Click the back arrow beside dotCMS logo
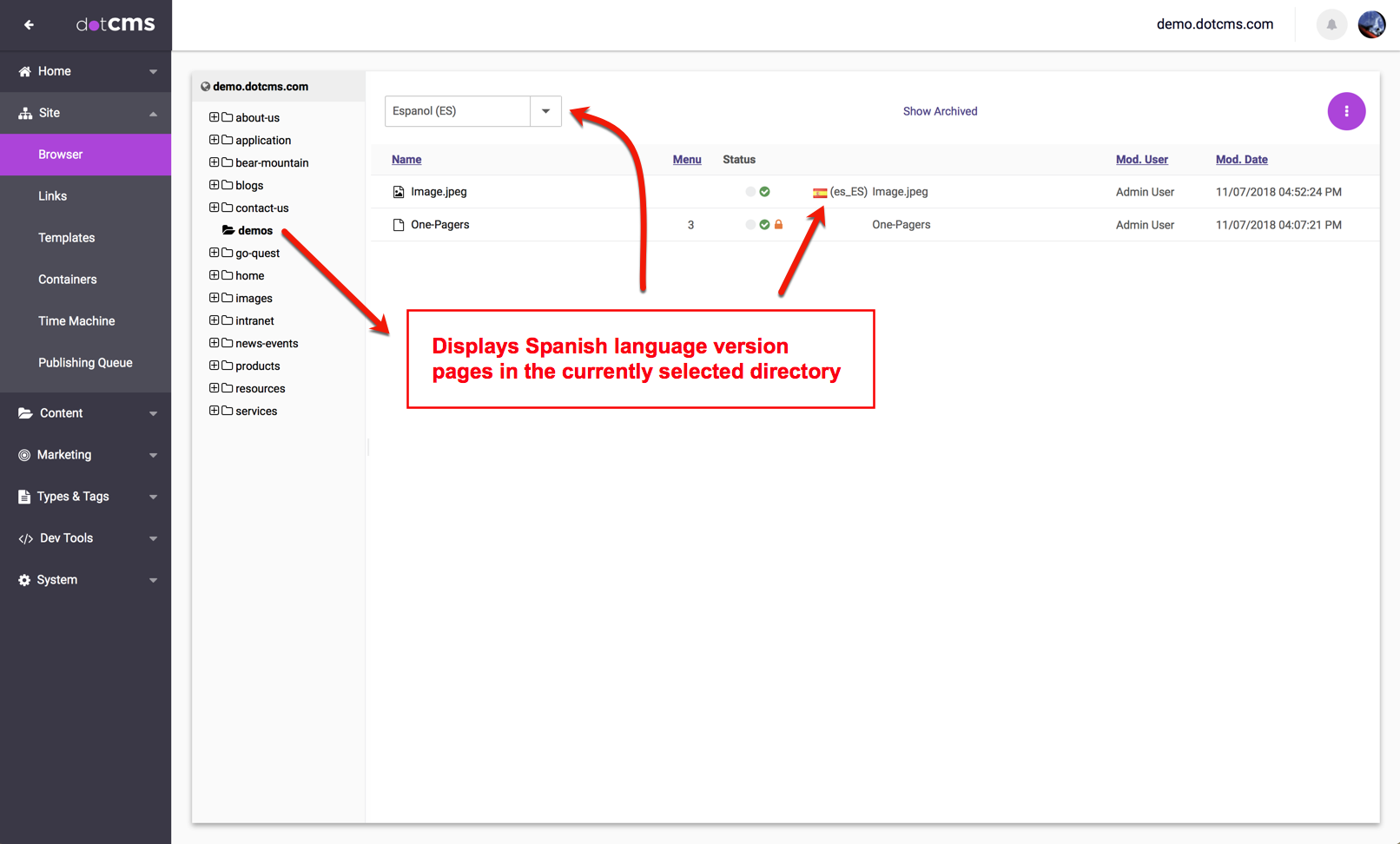Image resolution: width=1400 pixels, height=844 pixels. 29,25
